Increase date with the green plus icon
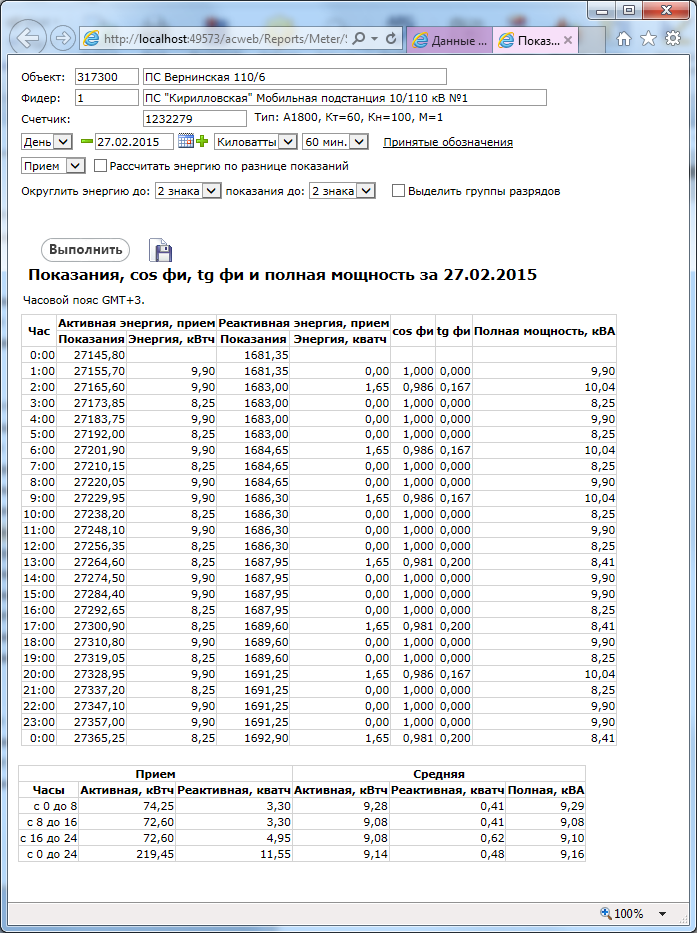697x933 pixels. [202, 142]
